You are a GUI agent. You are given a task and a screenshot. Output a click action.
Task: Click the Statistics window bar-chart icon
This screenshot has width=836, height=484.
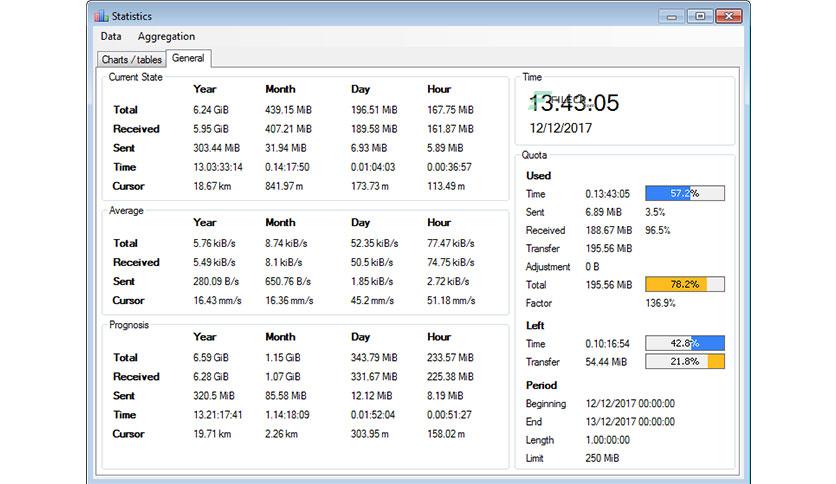pyautogui.click(x=101, y=16)
